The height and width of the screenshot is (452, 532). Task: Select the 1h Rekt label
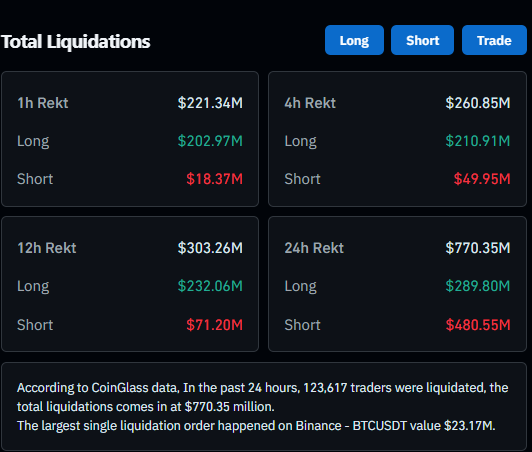click(x=43, y=103)
